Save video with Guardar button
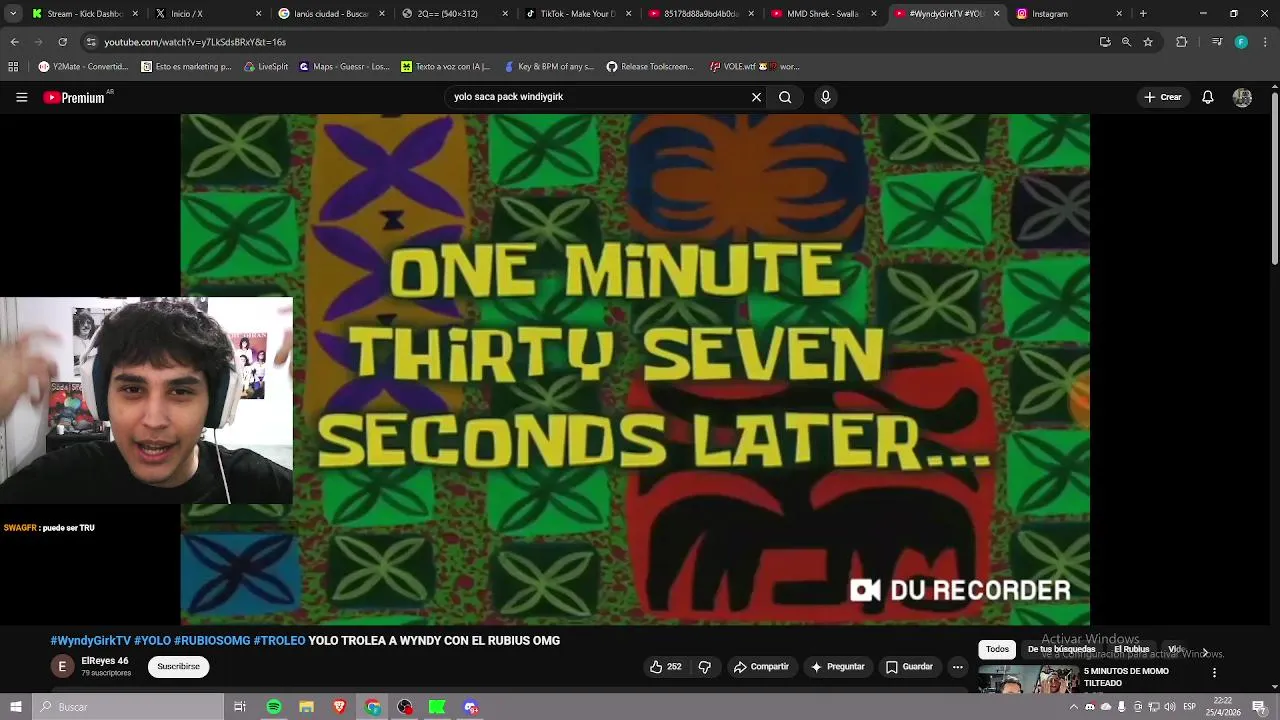Image resolution: width=1280 pixels, height=720 pixels. point(909,667)
